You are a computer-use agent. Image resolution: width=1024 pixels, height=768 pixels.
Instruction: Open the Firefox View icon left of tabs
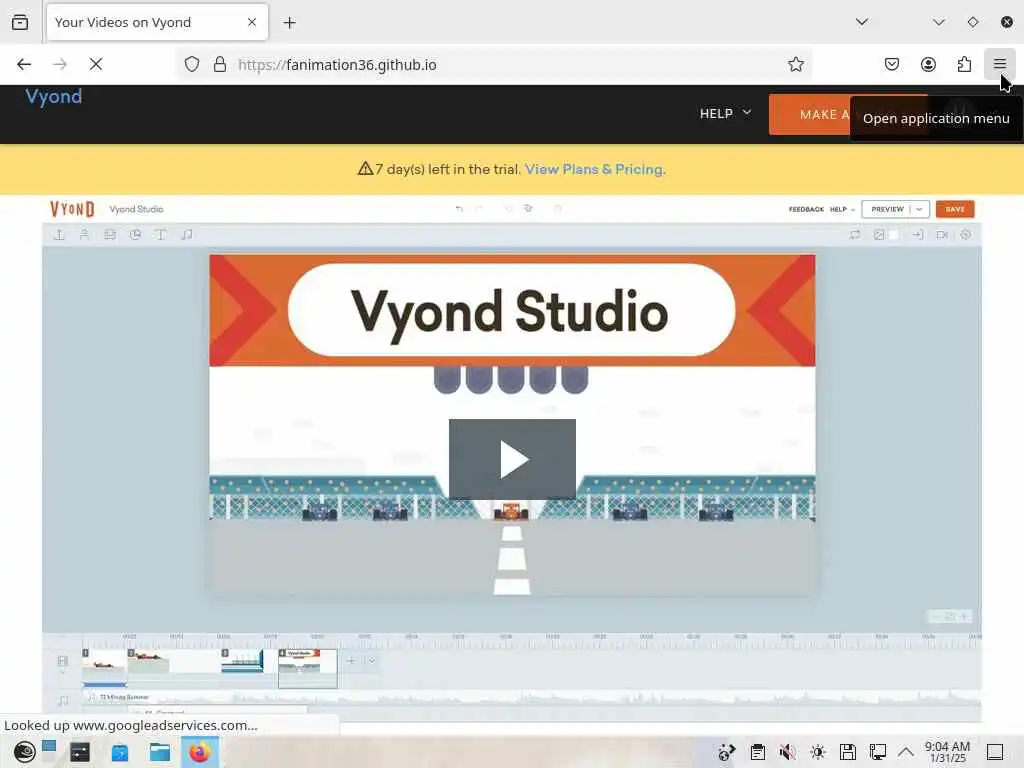(20, 22)
